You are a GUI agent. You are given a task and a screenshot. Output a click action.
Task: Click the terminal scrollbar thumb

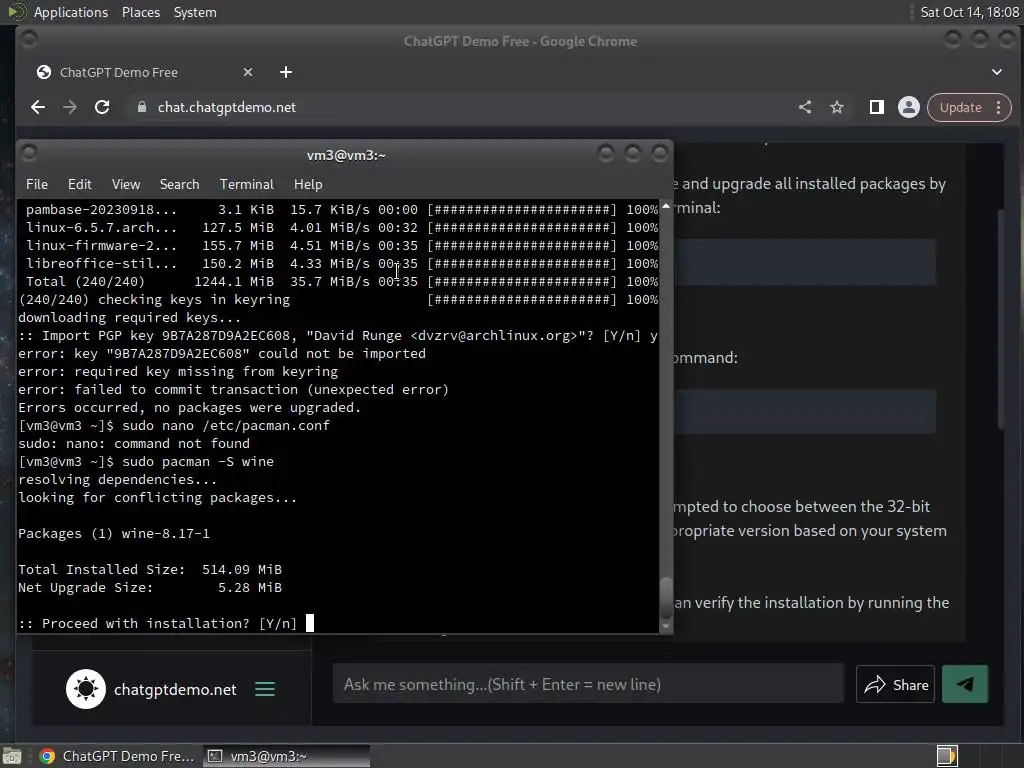pyautogui.click(x=665, y=596)
